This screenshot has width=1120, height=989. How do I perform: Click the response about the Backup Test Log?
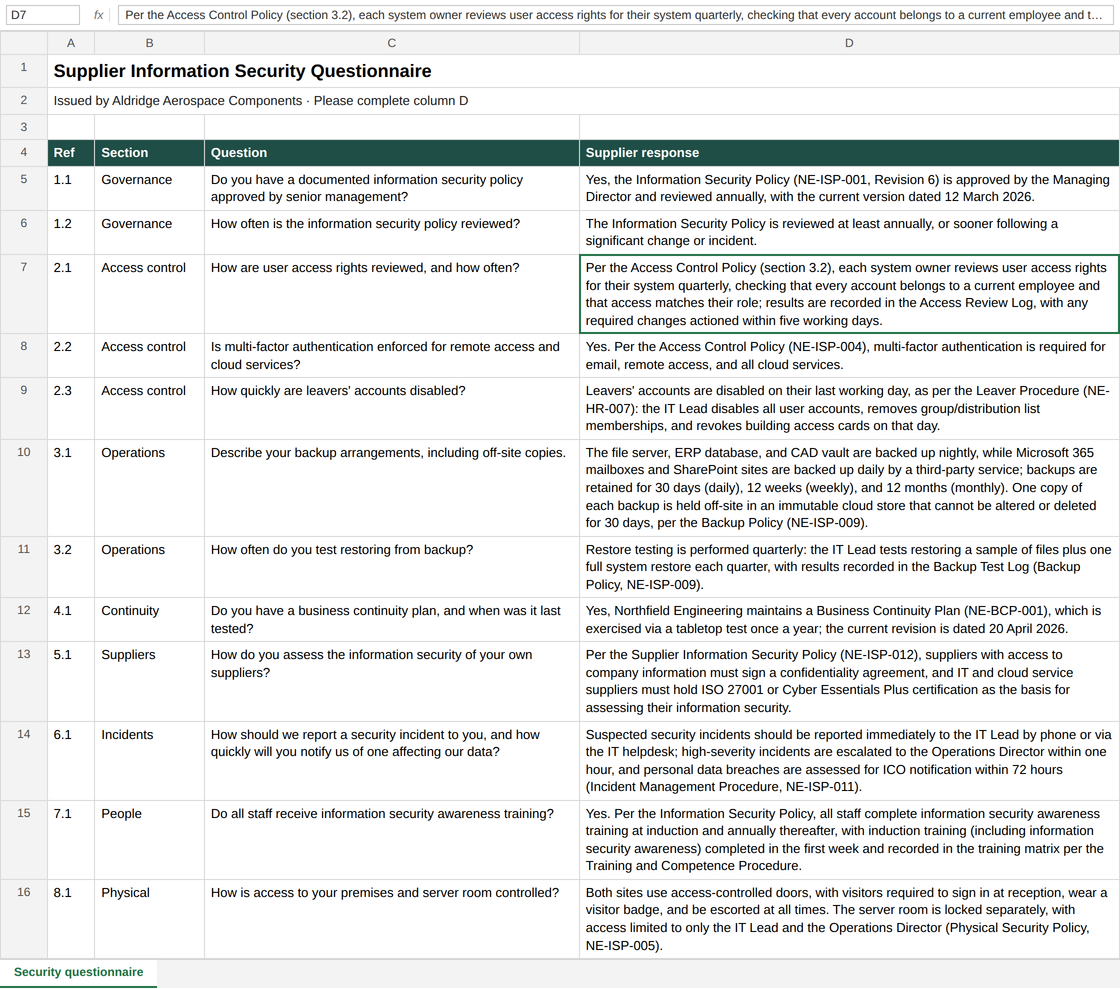pyautogui.click(x=849, y=567)
